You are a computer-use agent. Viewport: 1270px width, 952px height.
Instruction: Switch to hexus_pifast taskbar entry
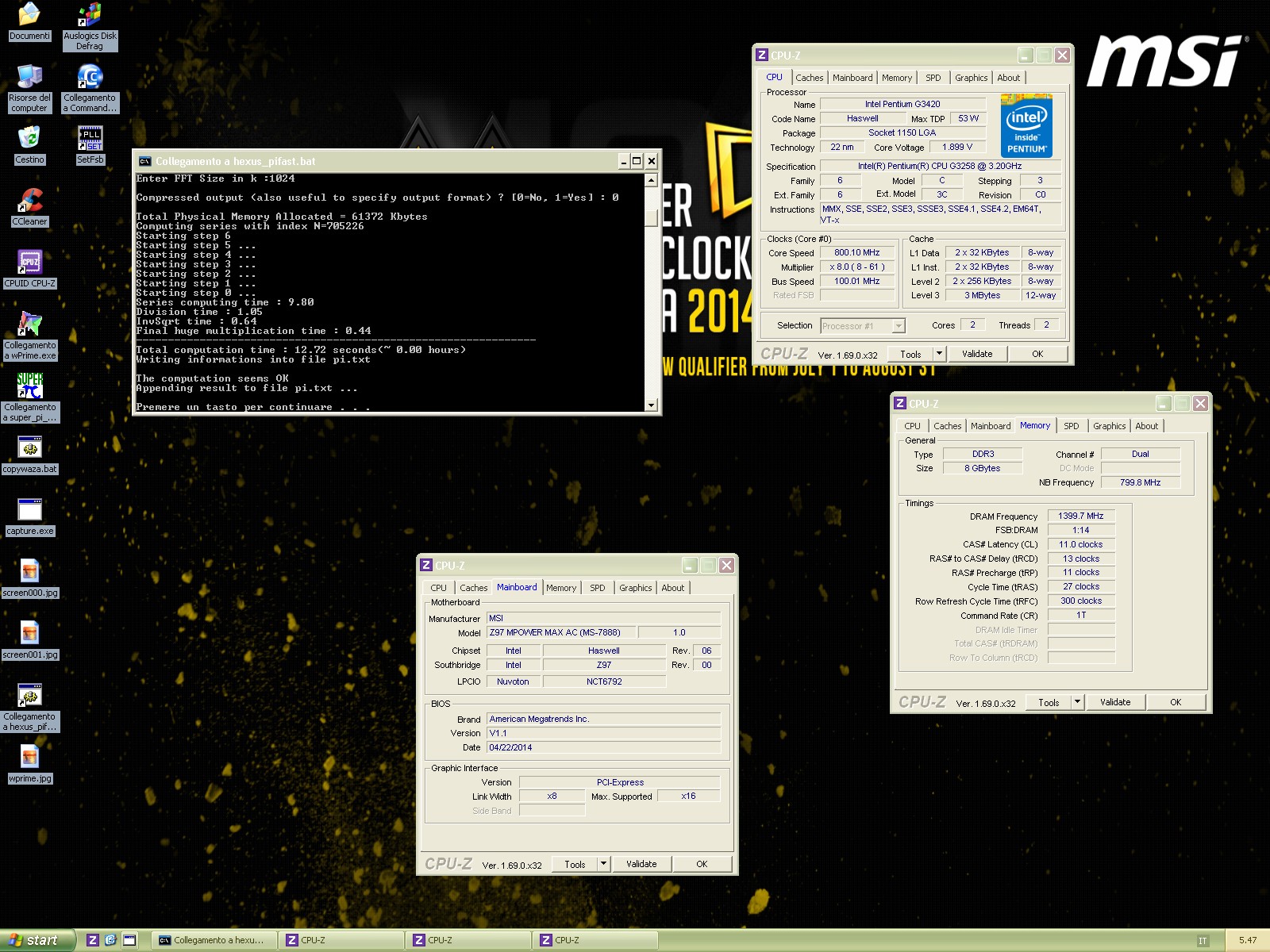213,940
